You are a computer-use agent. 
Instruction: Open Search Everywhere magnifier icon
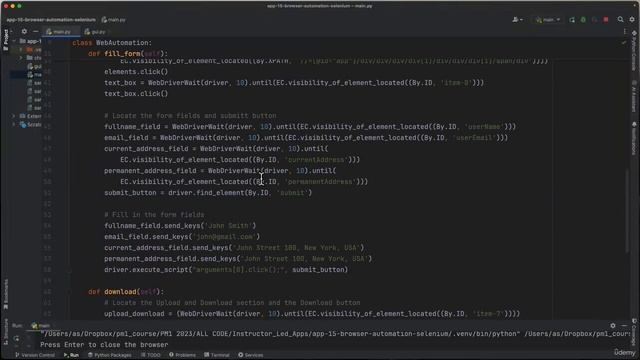coord(620,20)
